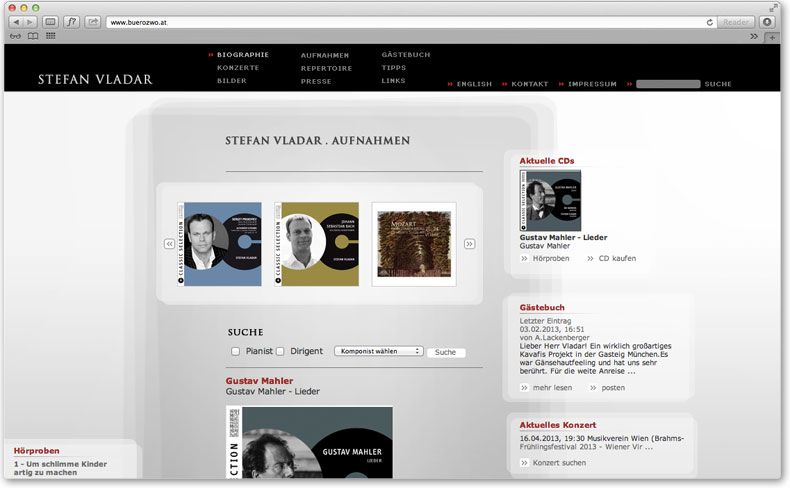Toggle fullscreen with the arrow icon
The height and width of the screenshot is (488, 790).
coord(773,8)
